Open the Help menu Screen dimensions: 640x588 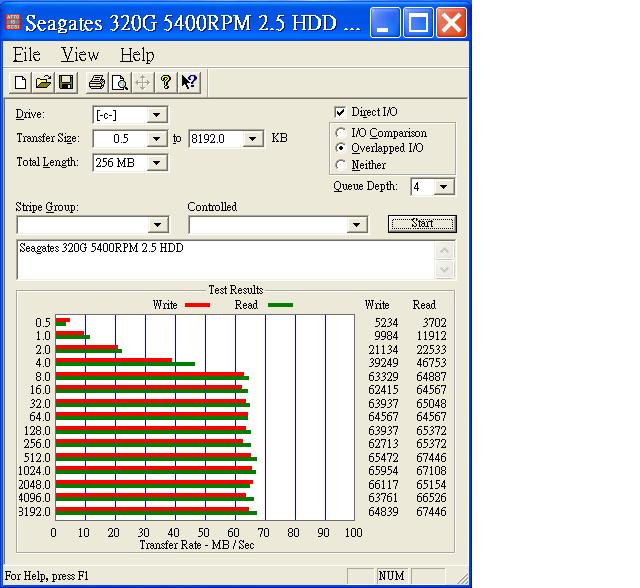pyautogui.click(x=137, y=55)
